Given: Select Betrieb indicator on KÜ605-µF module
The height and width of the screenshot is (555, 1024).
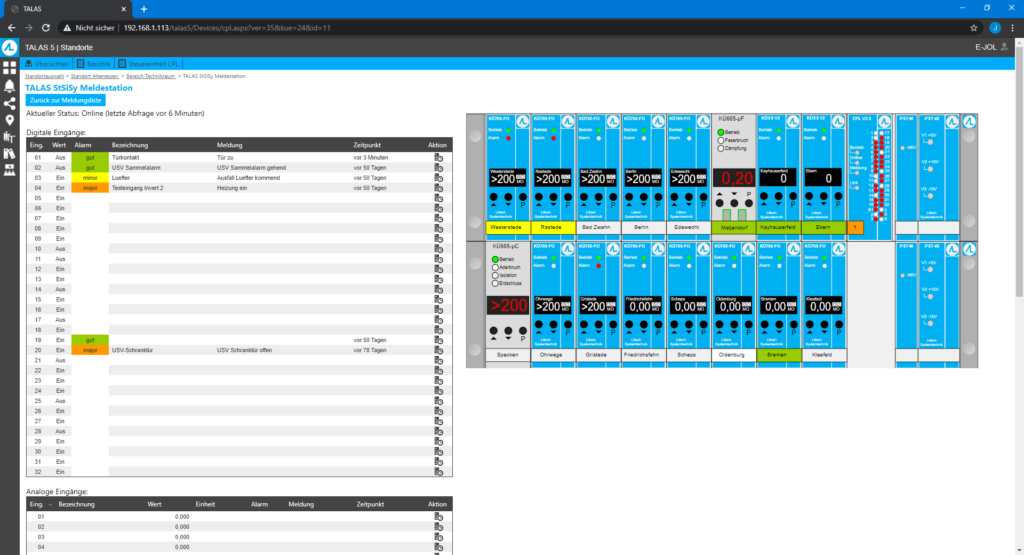Looking at the screenshot, I should (x=721, y=133).
